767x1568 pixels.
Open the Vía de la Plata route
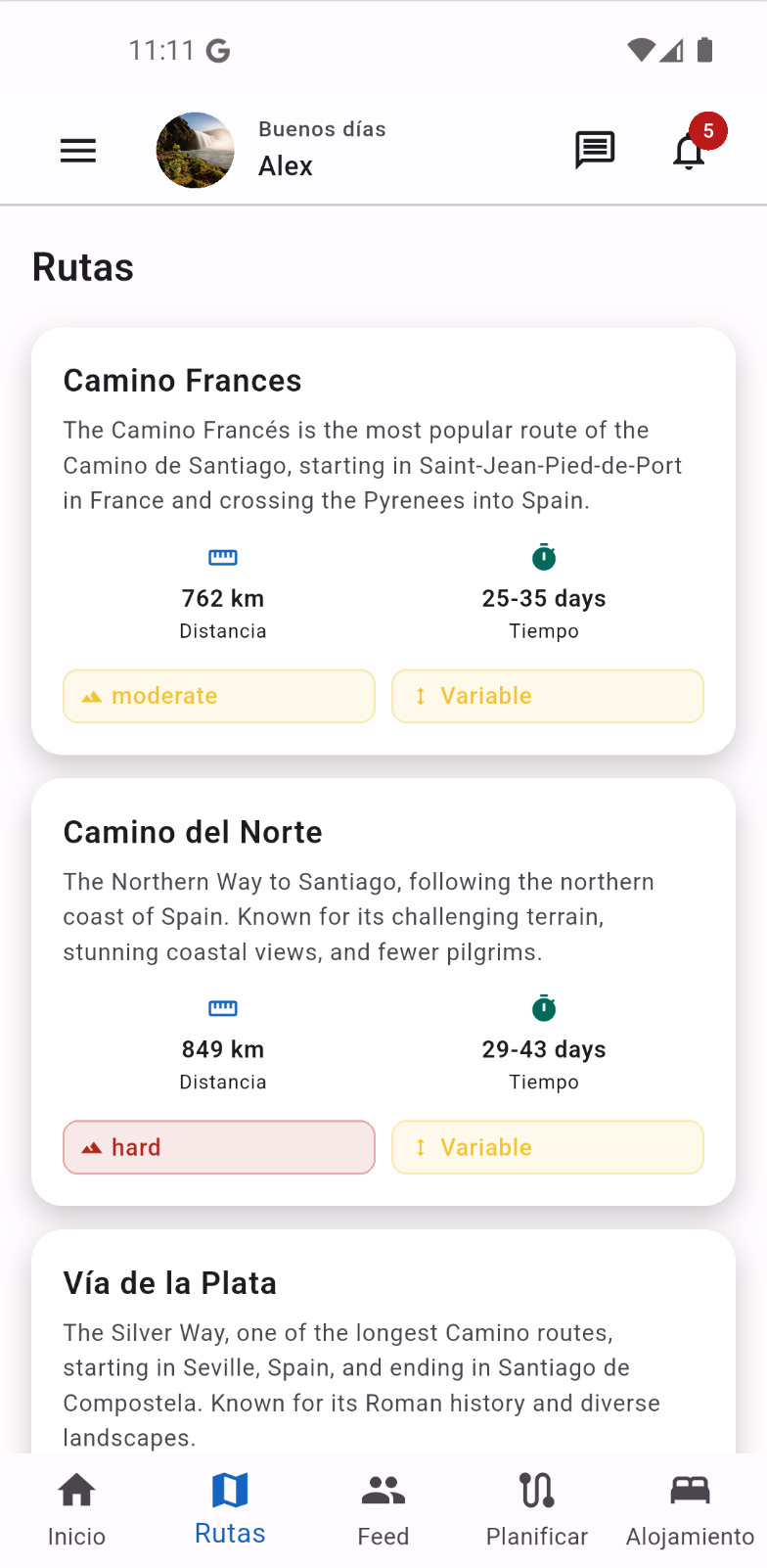click(170, 1283)
